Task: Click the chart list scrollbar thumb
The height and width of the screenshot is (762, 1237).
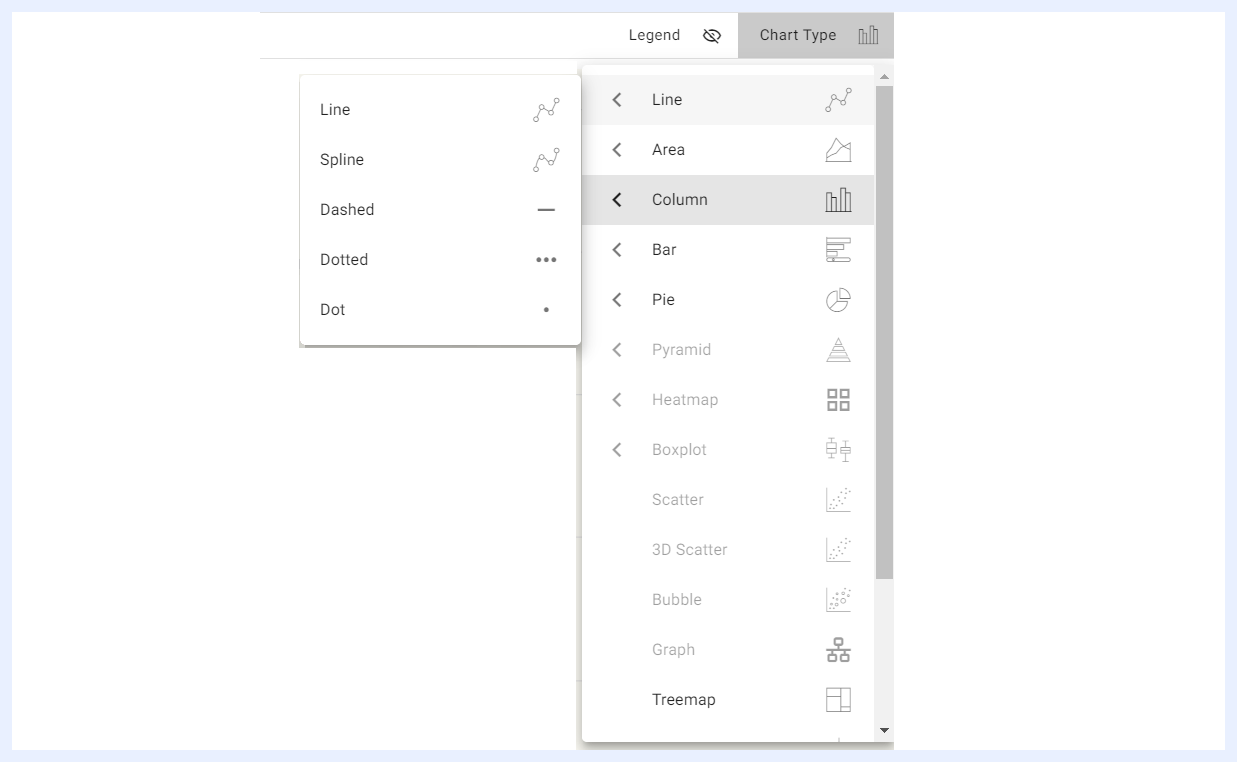Action: click(884, 332)
